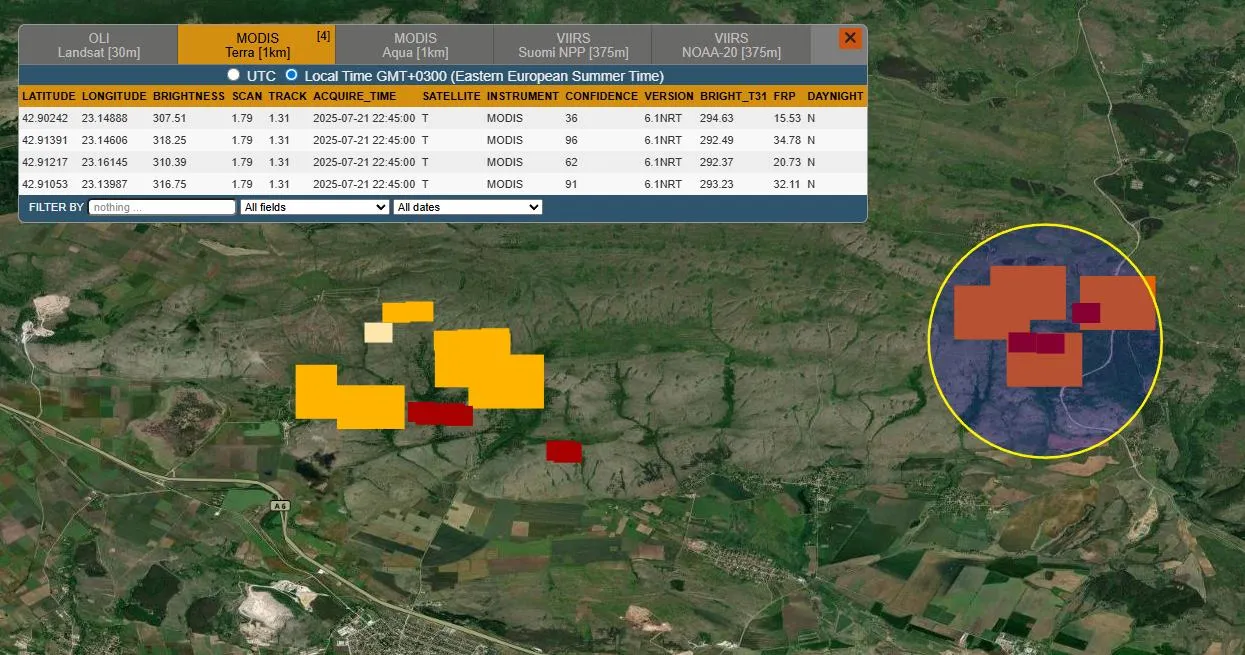The image size is (1245, 655).
Task: Switch to the MODIS Aqua tab
Action: click(415, 45)
